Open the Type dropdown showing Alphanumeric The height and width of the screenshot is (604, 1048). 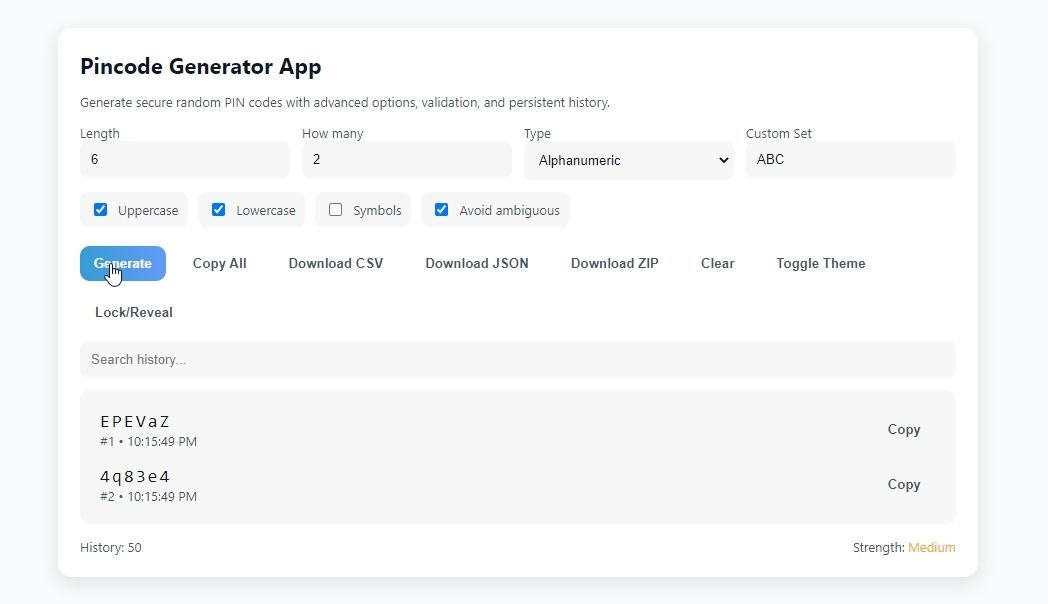[628, 160]
